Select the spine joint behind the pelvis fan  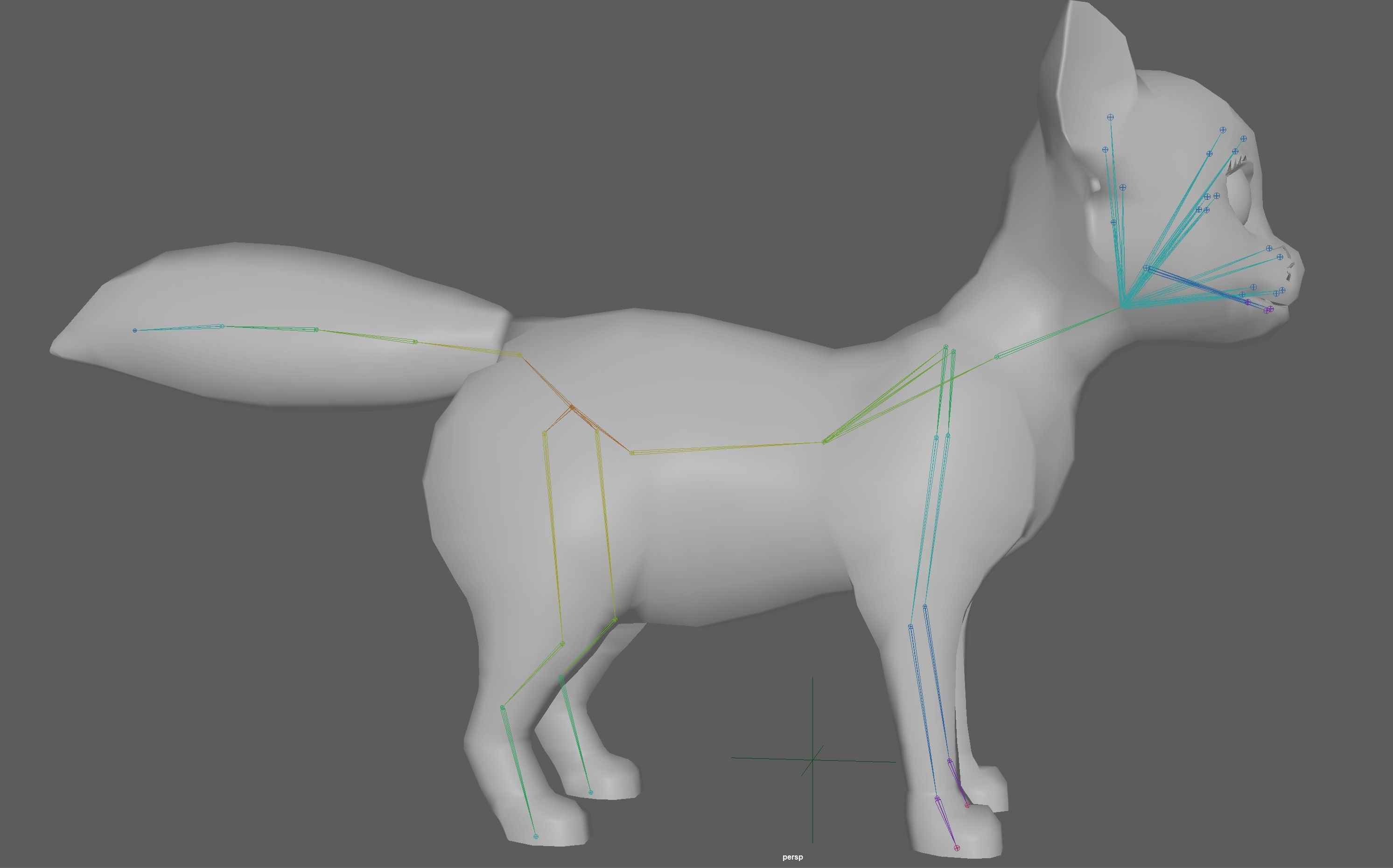pos(632,453)
